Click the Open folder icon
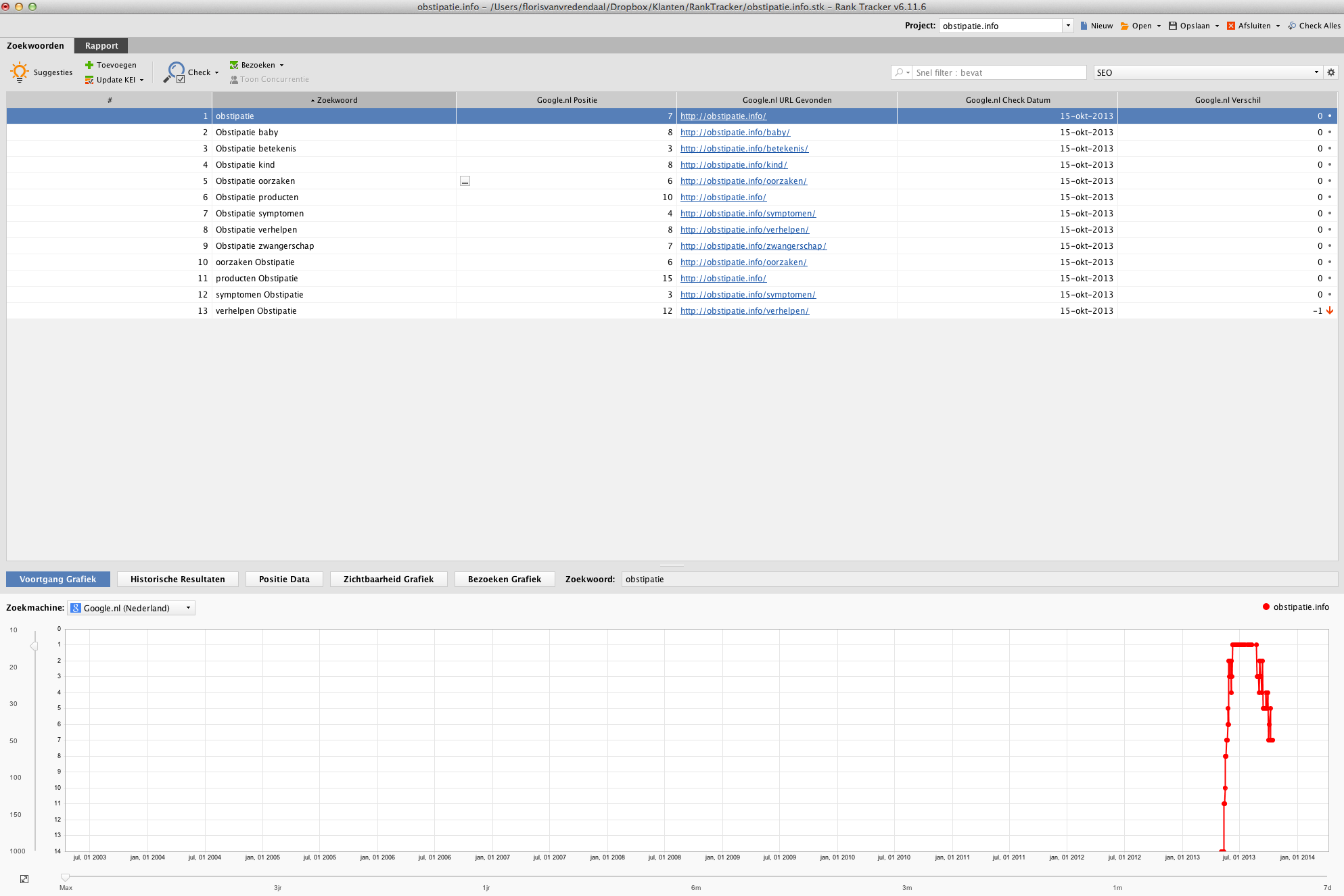 click(1124, 26)
